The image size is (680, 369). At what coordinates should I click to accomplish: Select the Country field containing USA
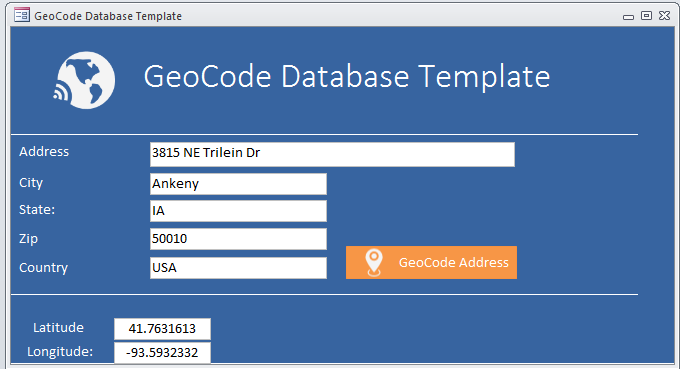pos(238,268)
